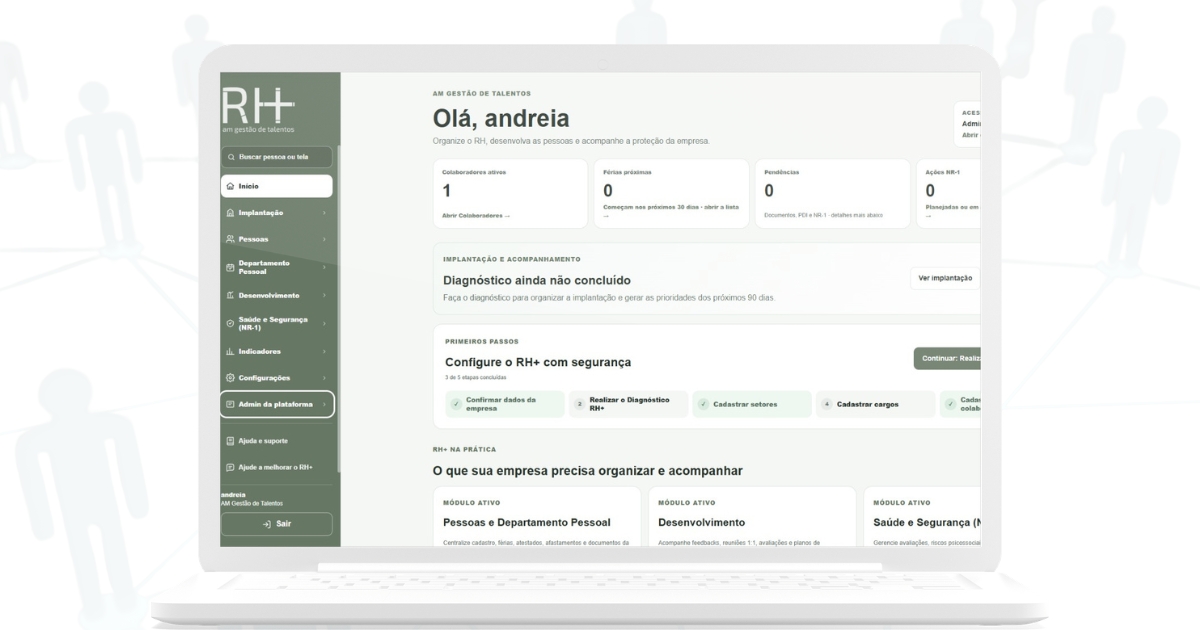The width and height of the screenshot is (1200, 630).
Task: Open the Colaboradores ativos card
Action: [510, 193]
